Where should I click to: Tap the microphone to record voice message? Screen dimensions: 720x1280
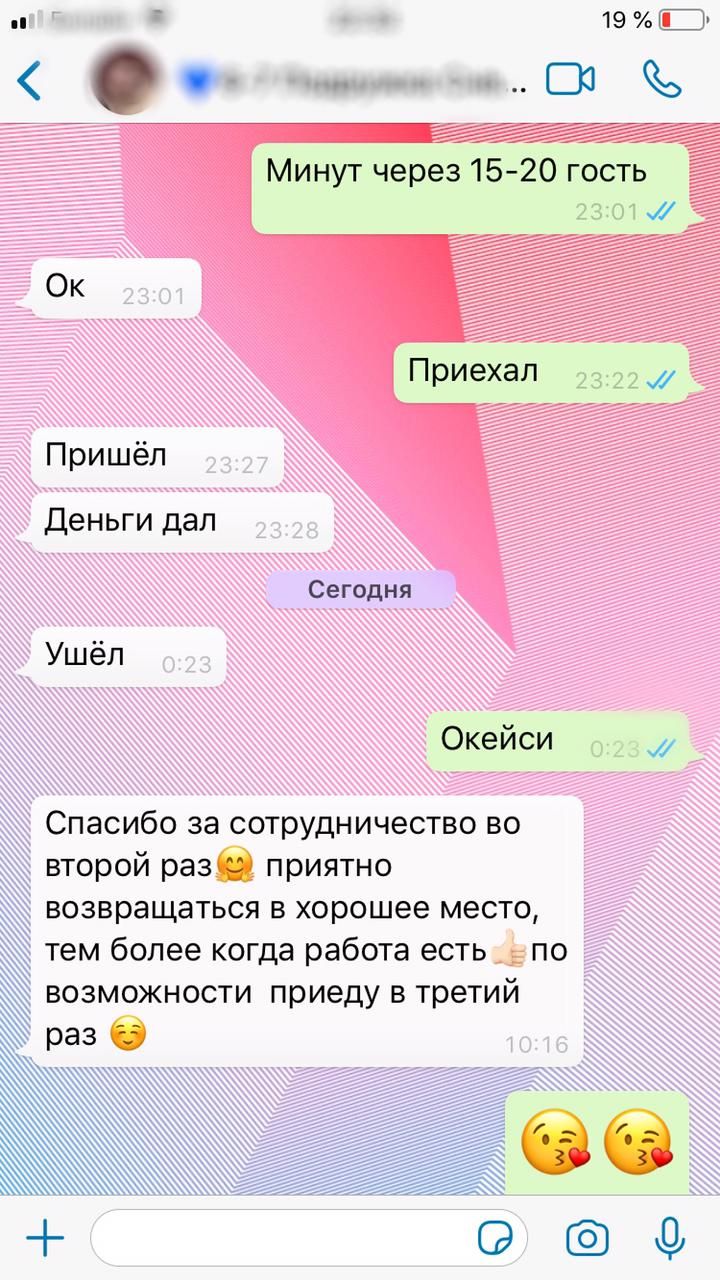pyautogui.click(x=669, y=1240)
